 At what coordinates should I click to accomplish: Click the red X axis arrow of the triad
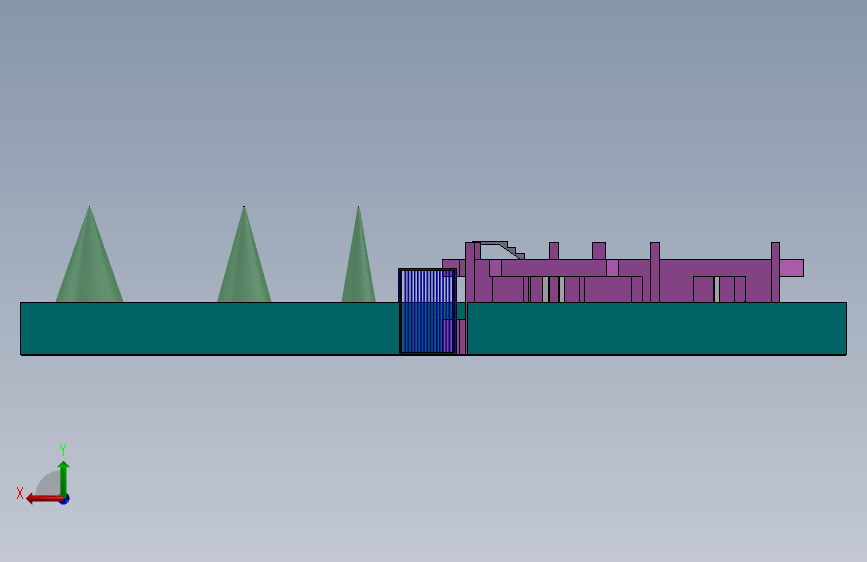coord(44,499)
